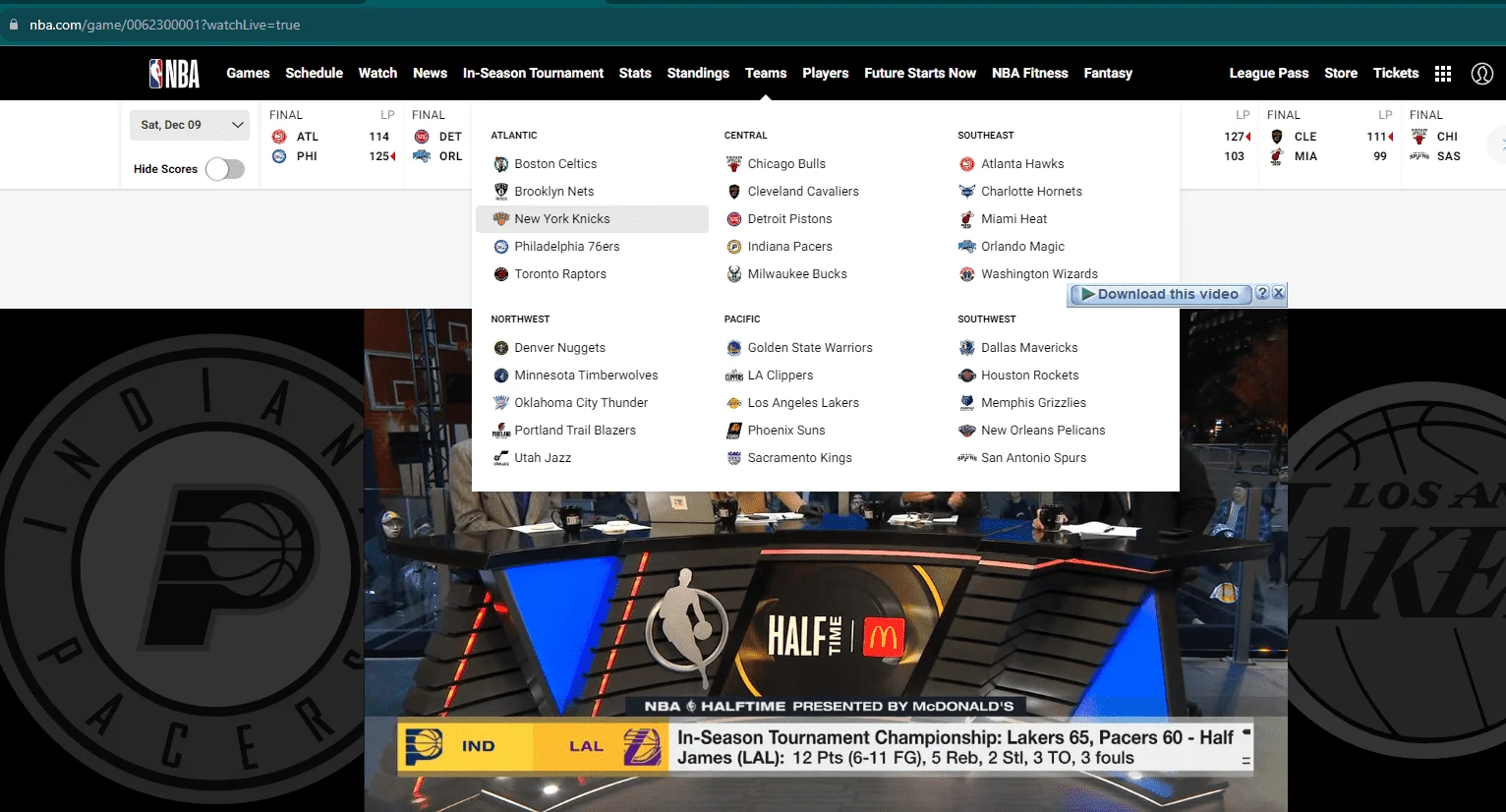Close the Download this video bar
The image size is (1506, 812).
pyautogui.click(x=1278, y=293)
